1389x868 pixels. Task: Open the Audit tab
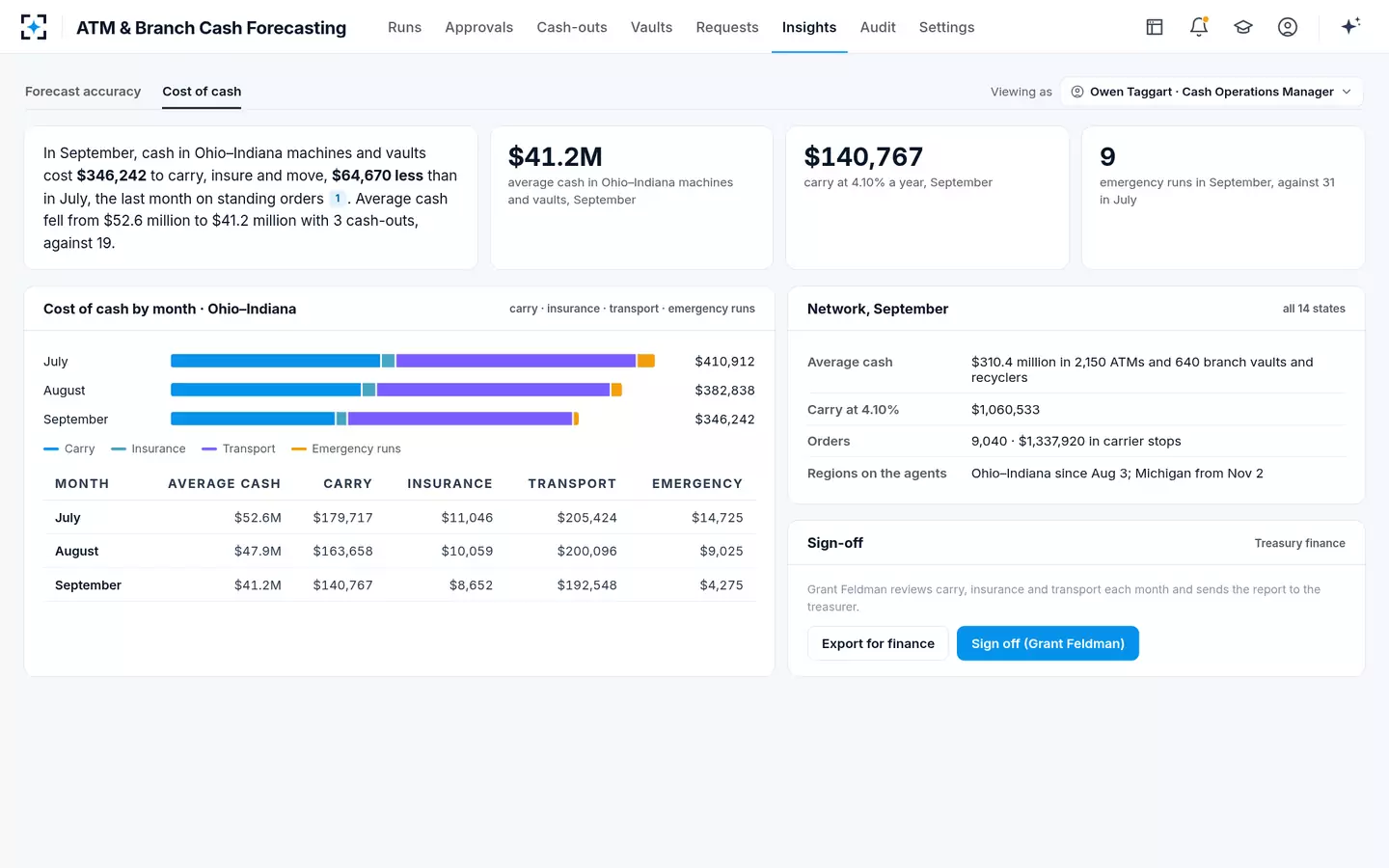(878, 27)
